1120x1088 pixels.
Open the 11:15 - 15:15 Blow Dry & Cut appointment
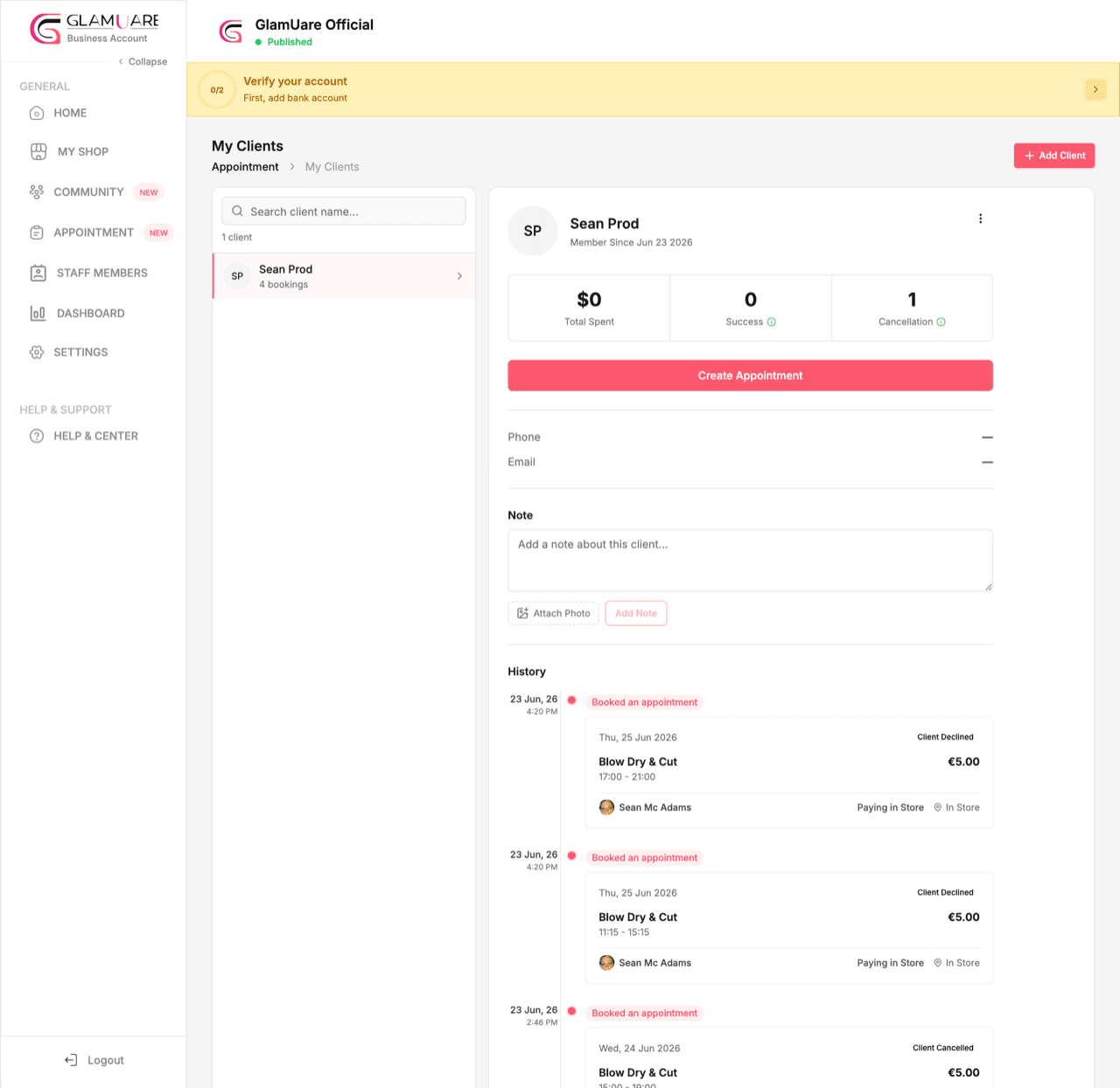pos(789,929)
